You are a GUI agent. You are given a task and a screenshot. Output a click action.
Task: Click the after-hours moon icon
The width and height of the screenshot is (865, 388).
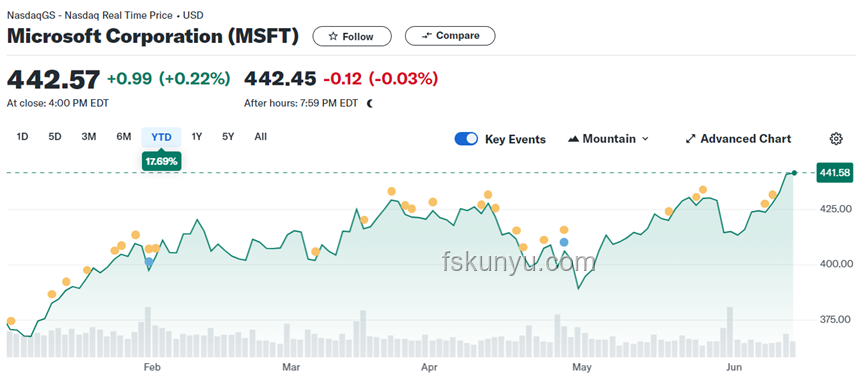[370, 103]
